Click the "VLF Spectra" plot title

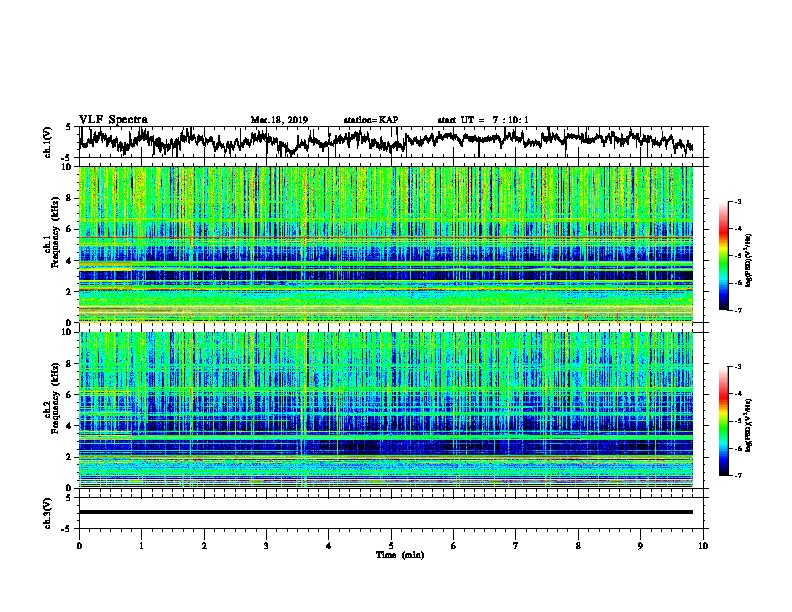click(x=113, y=120)
